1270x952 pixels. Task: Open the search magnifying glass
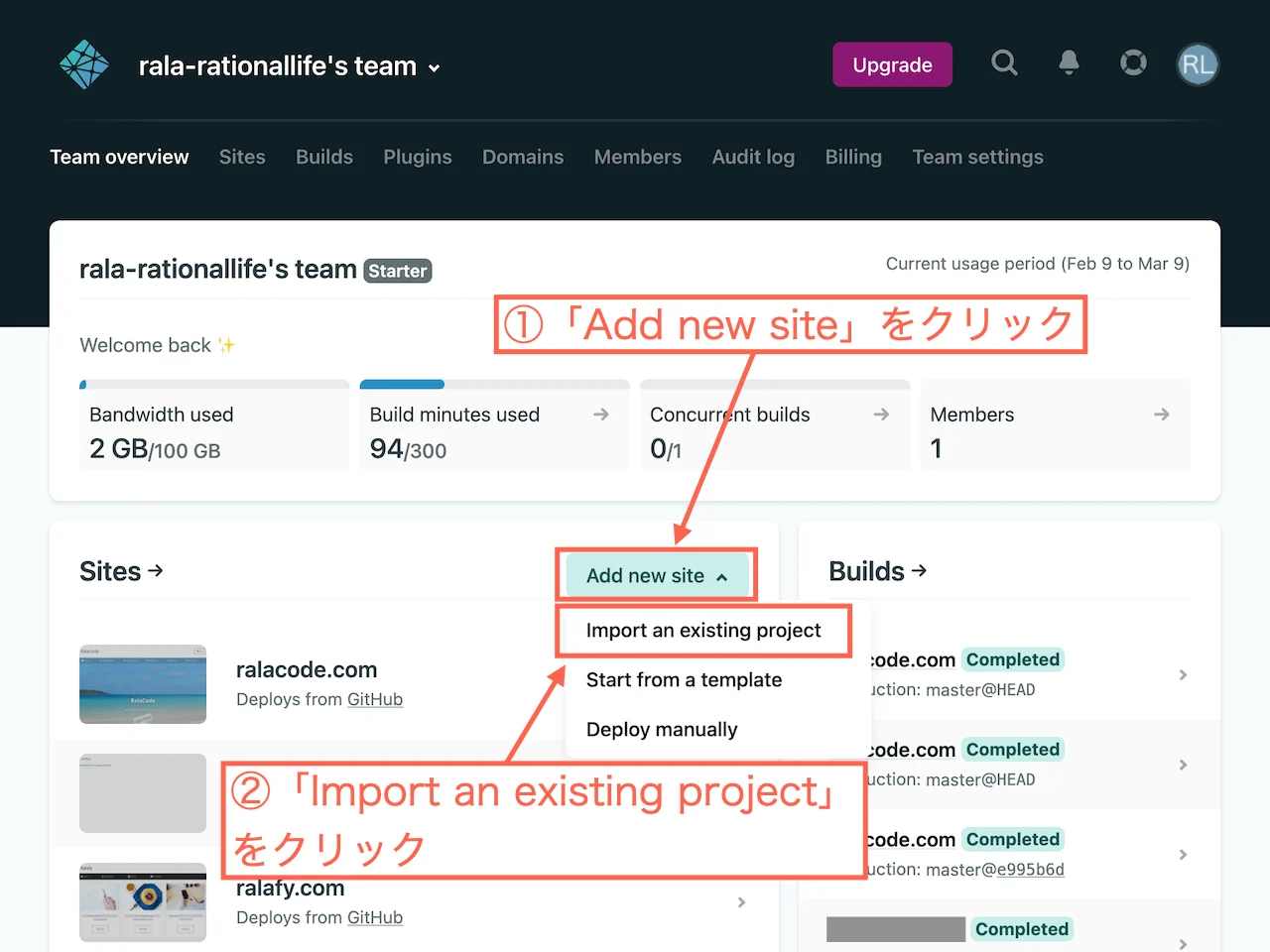click(1004, 62)
